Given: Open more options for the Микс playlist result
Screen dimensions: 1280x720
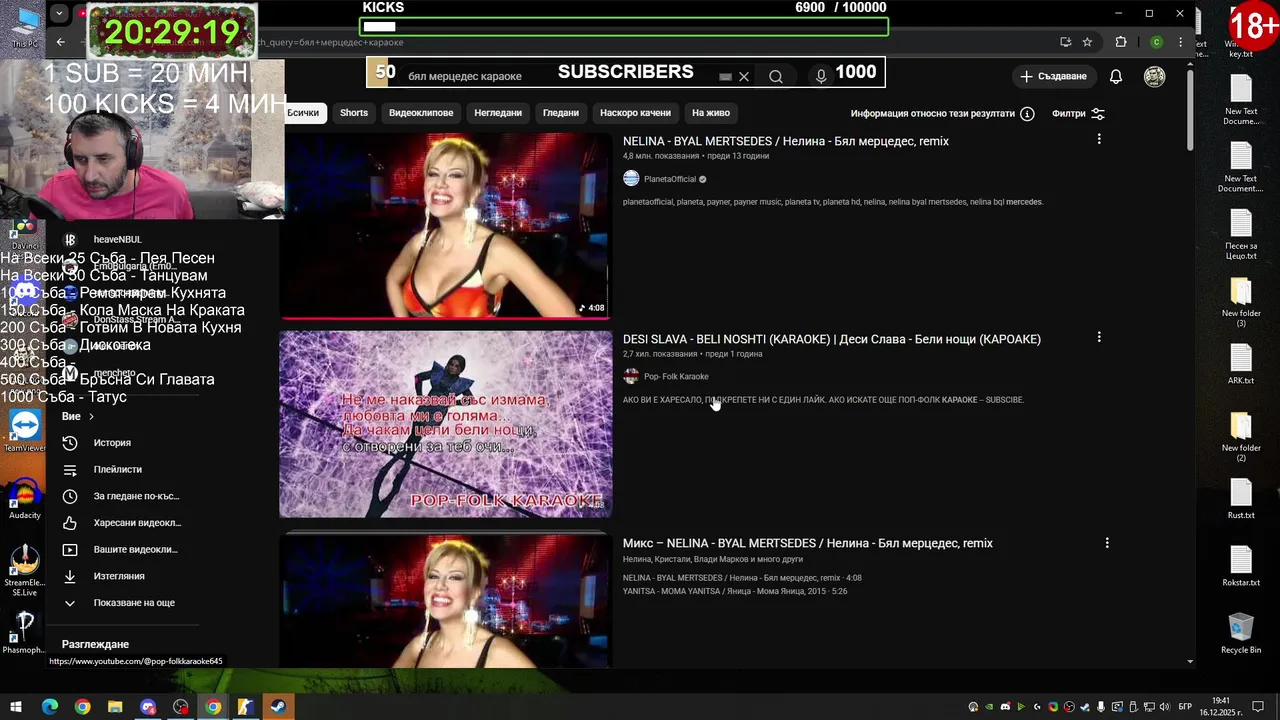Looking at the screenshot, I should coord(1107,543).
